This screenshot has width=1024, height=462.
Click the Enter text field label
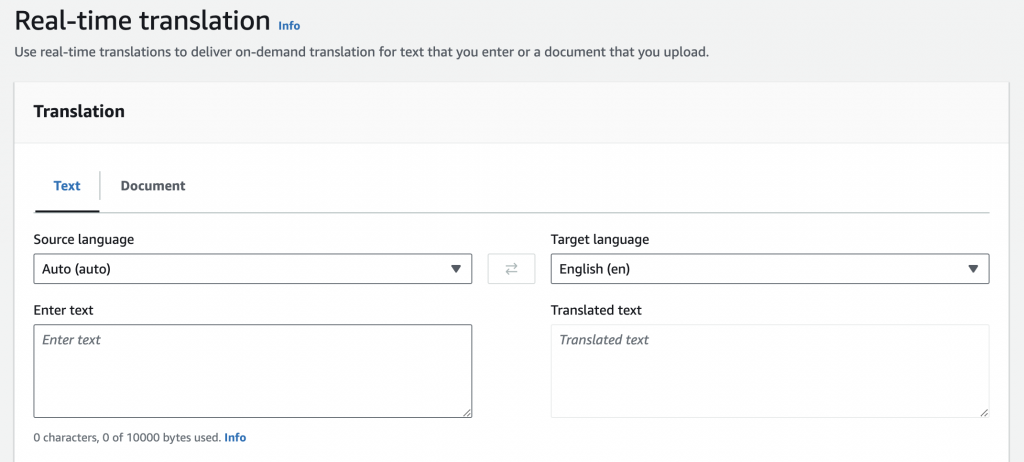pyautogui.click(x=63, y=310)
